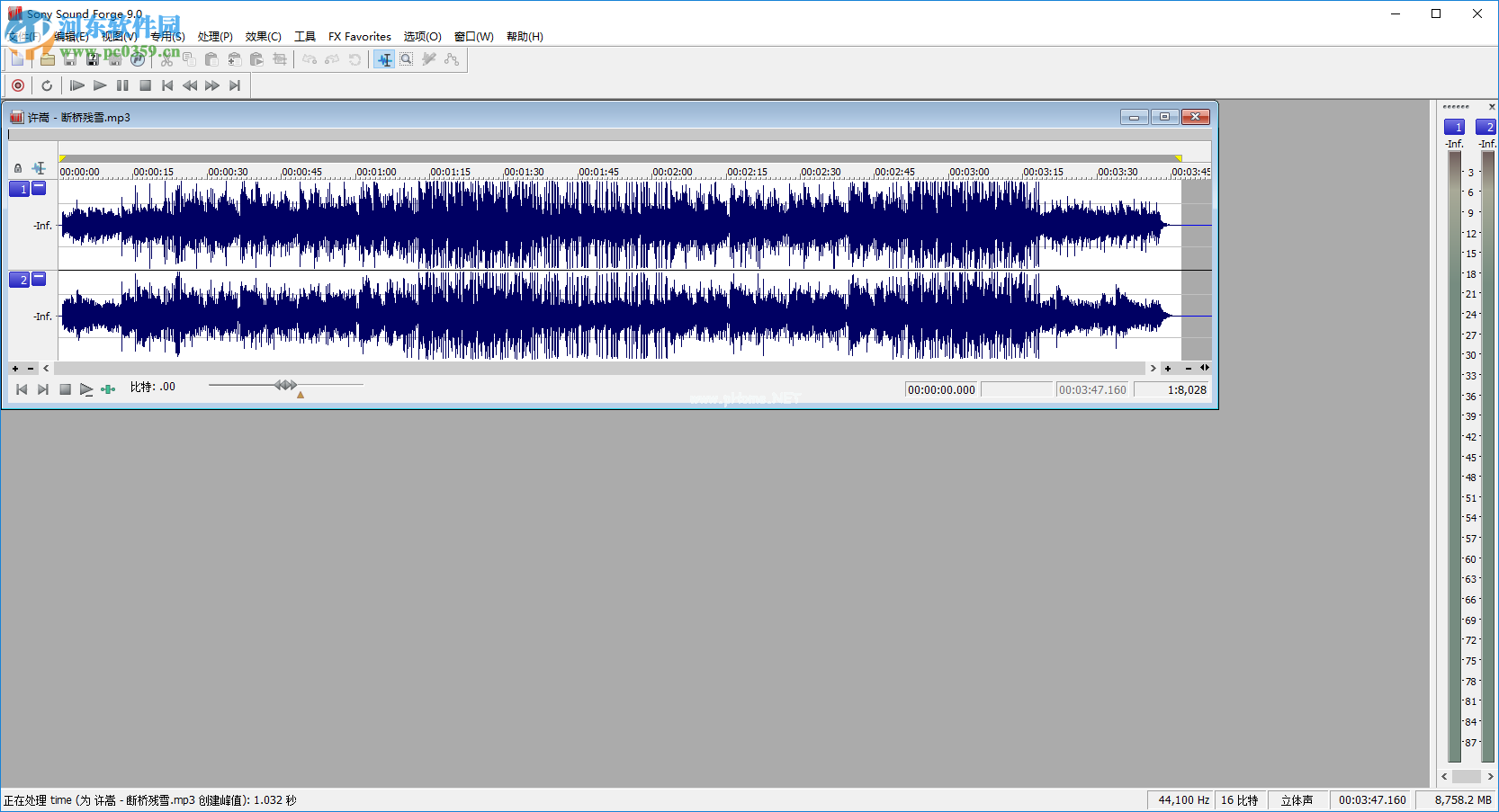Open the FX Favorites menu
The width and height of the screenshot is (1499, 812).
click(360, 37)
